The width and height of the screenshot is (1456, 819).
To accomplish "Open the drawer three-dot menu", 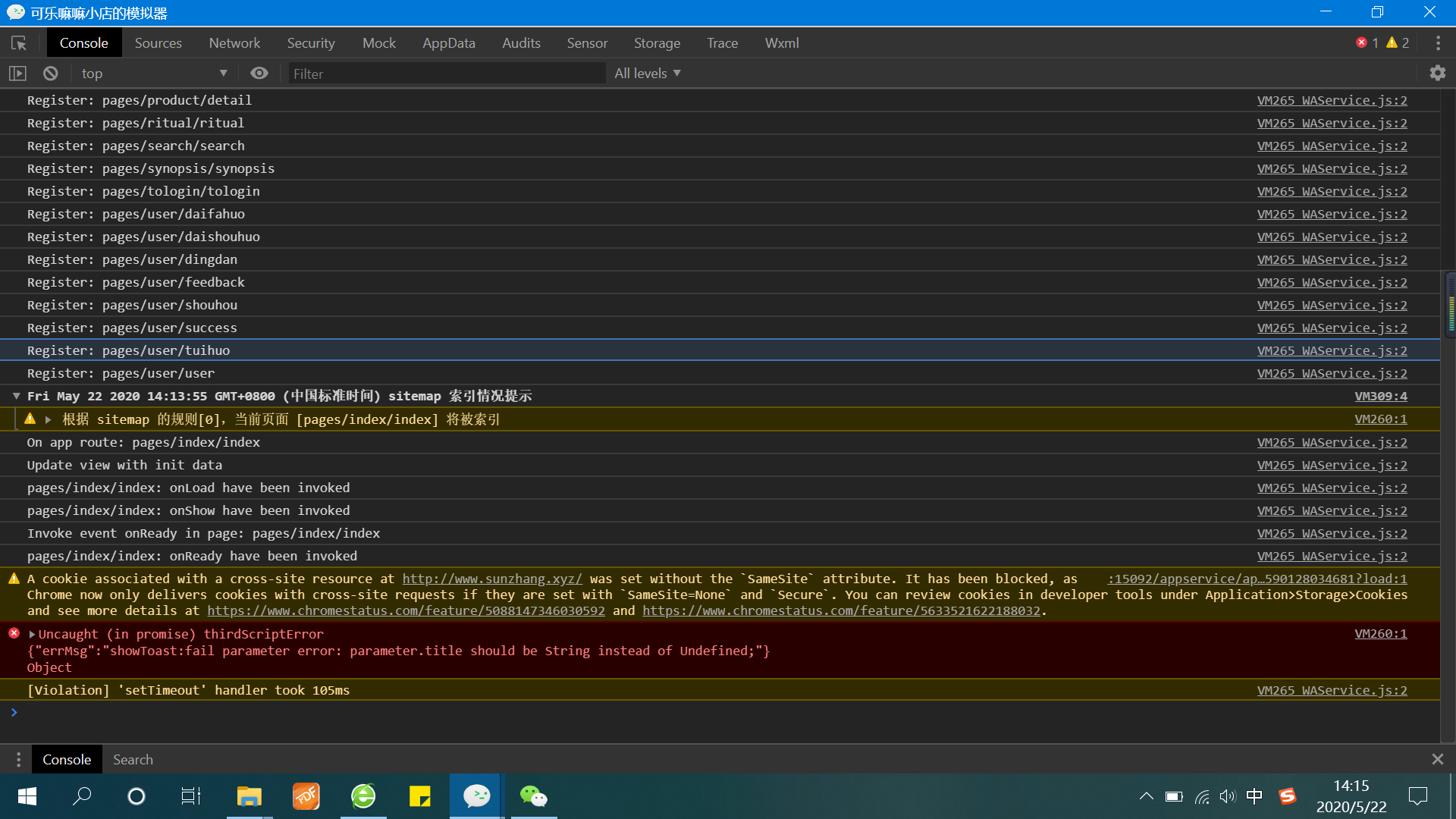I will coord(18,760).
